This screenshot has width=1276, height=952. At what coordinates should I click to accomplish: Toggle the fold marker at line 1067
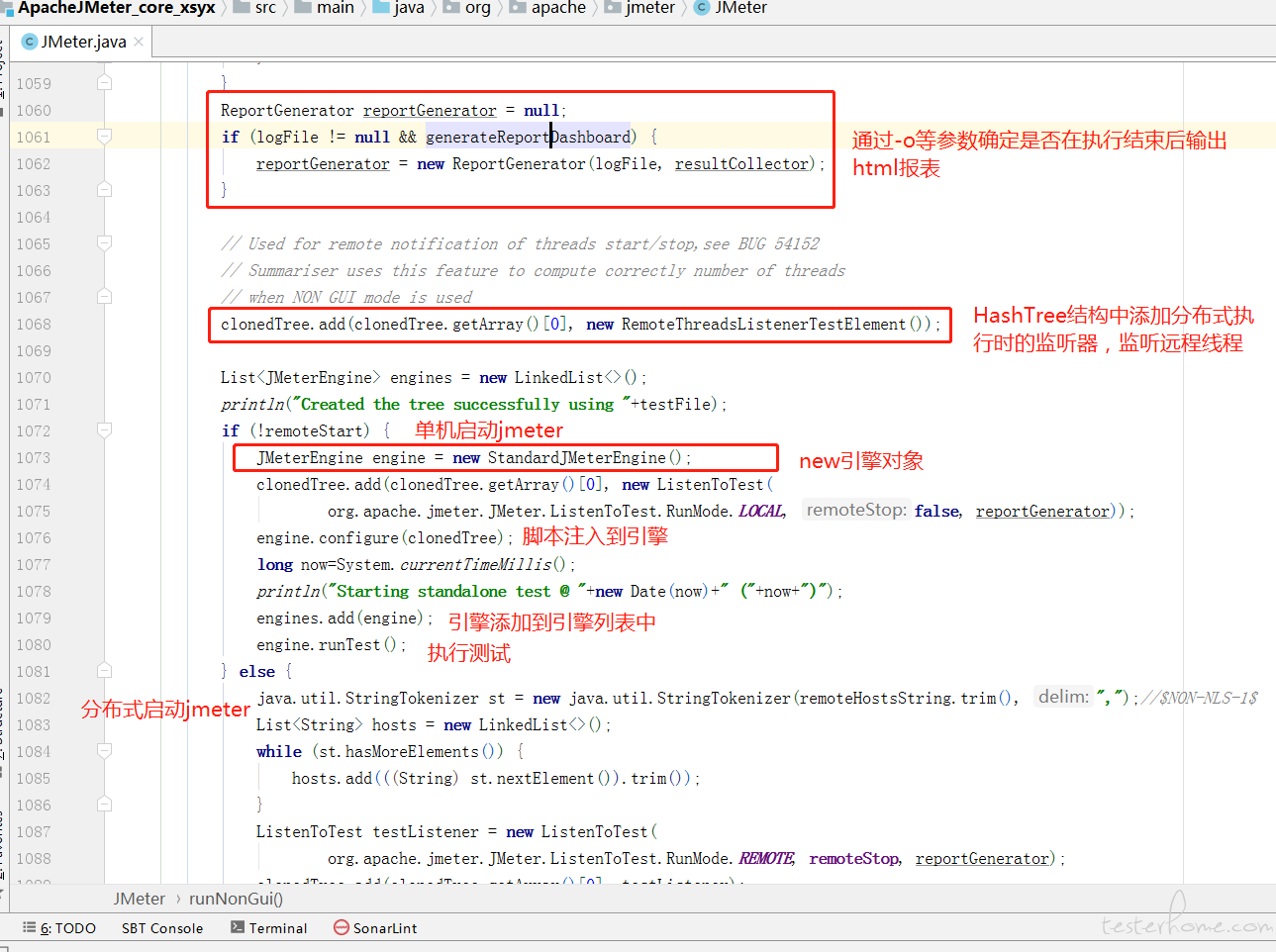tap(104, 297)
